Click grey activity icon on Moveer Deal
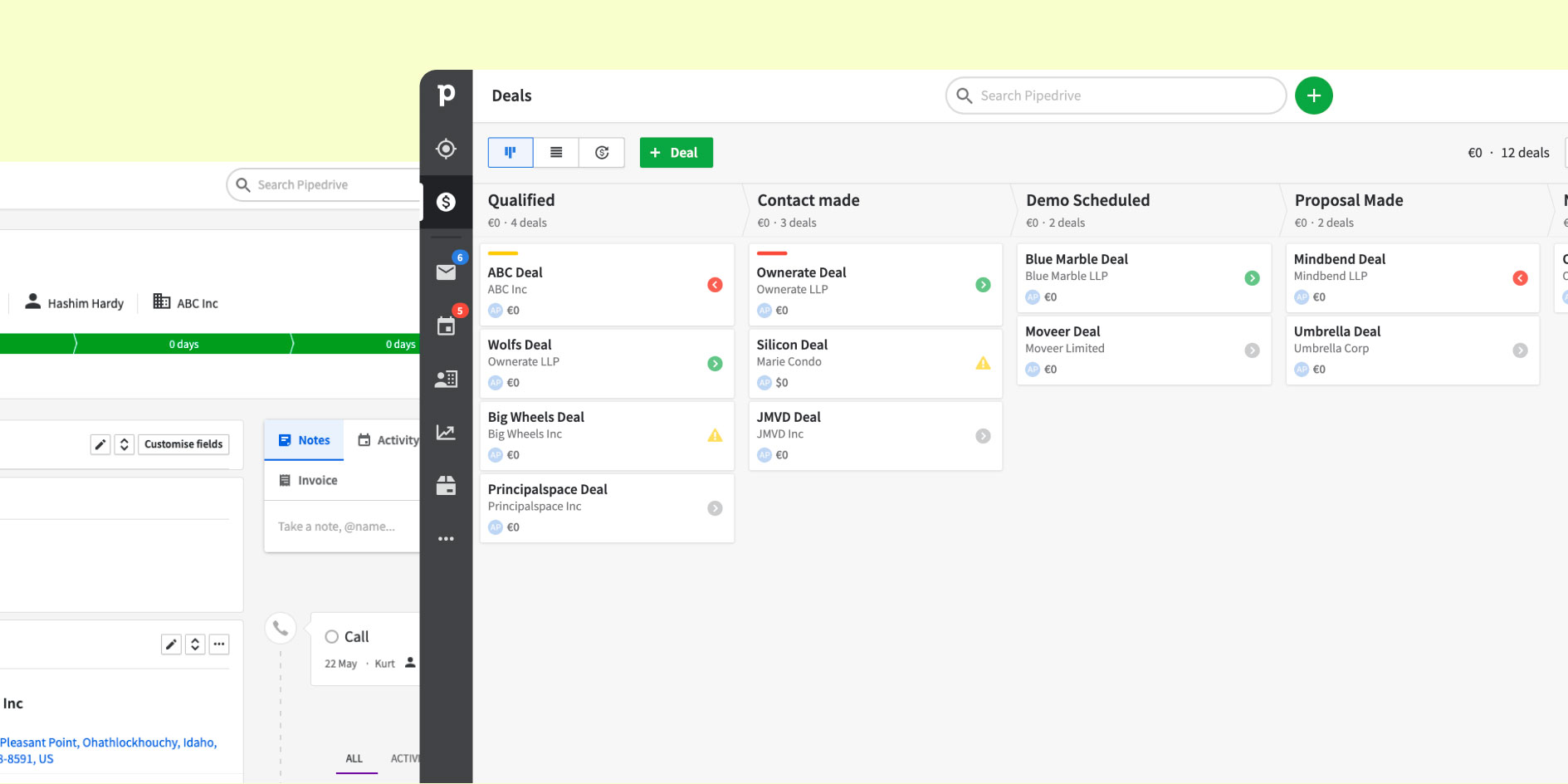Viewport: 1568px width, 784px height. (1252, 350)
